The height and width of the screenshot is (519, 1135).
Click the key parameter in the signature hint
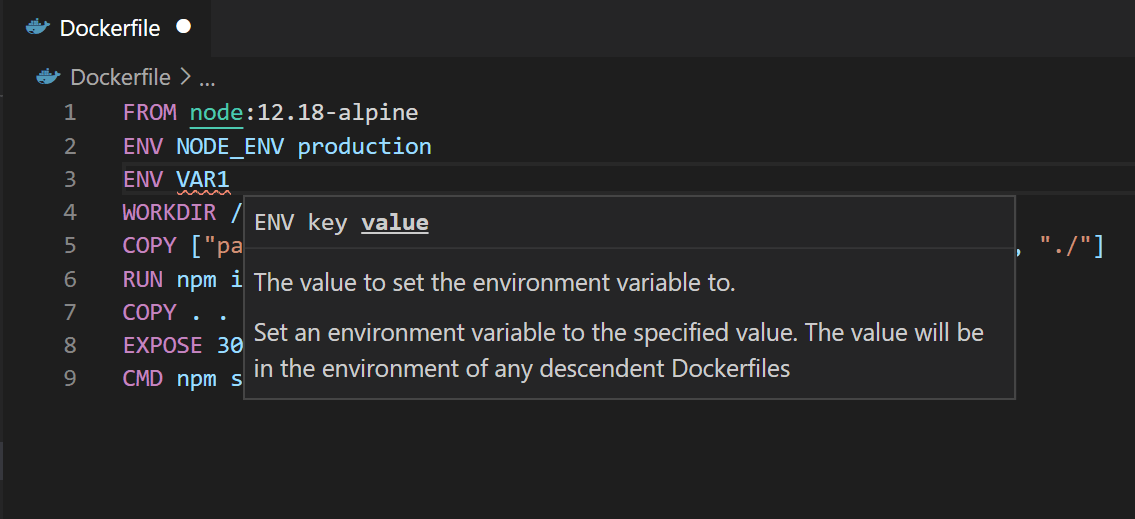click(x=327, y=223)
